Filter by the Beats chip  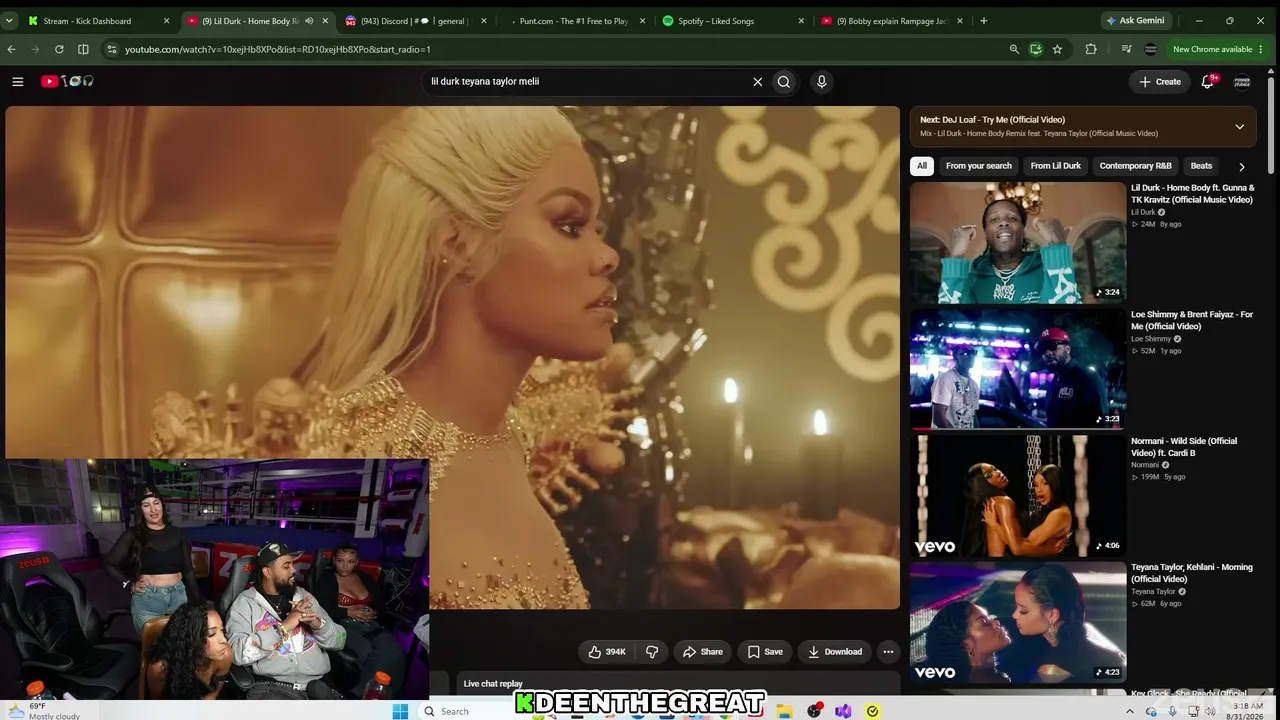[1201, 166]
